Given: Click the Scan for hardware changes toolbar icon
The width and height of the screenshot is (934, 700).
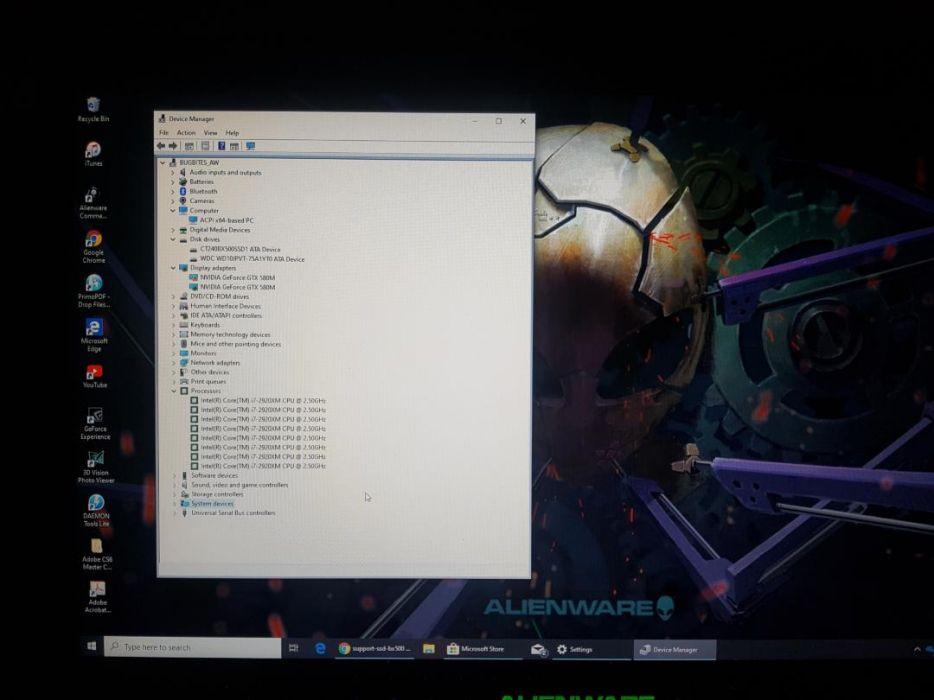Looking at the screenshot, I should pos(251,148).
